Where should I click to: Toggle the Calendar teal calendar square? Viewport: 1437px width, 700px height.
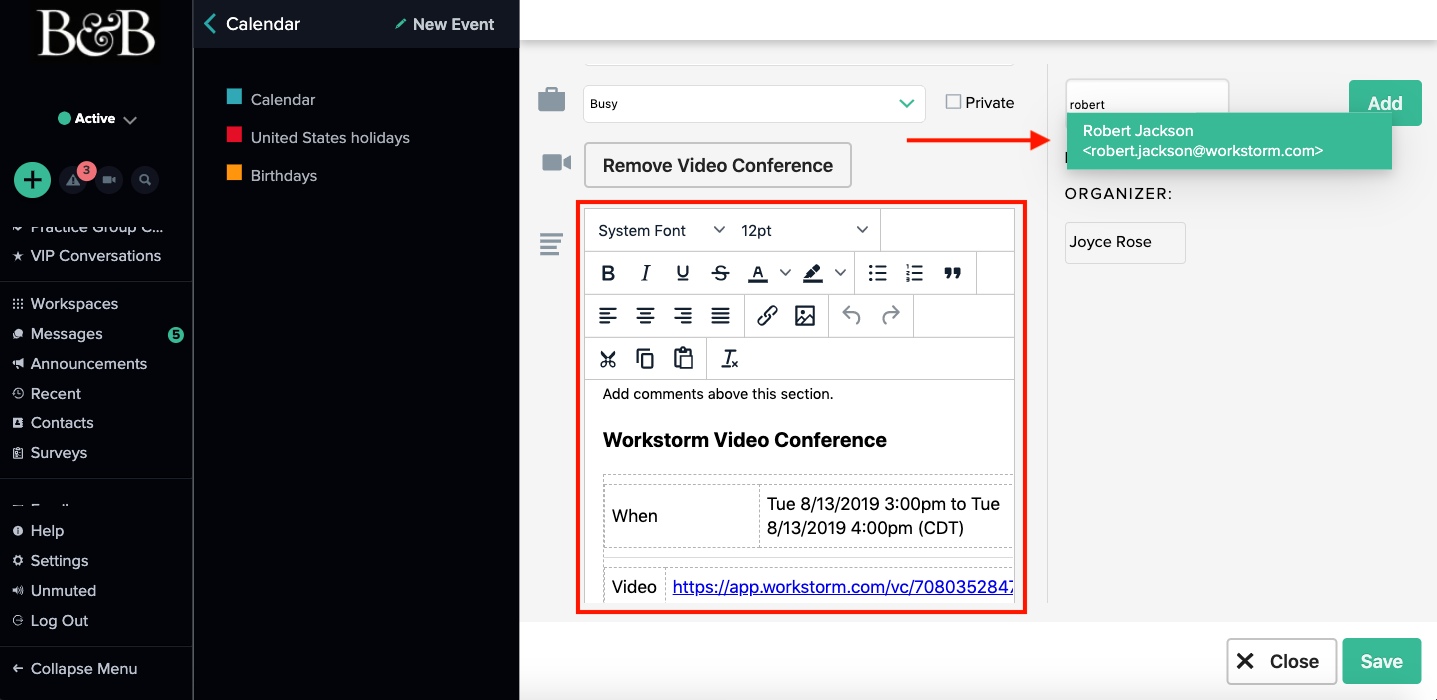(234, 97)
